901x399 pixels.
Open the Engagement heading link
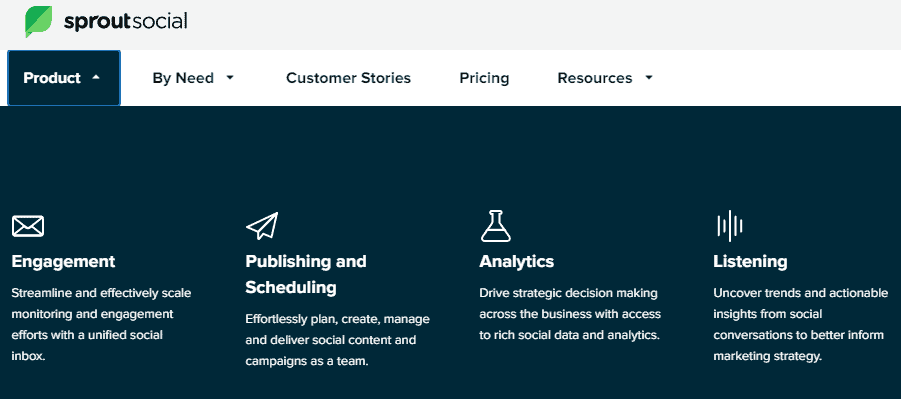pyautogui.click(x=63, y=262)
